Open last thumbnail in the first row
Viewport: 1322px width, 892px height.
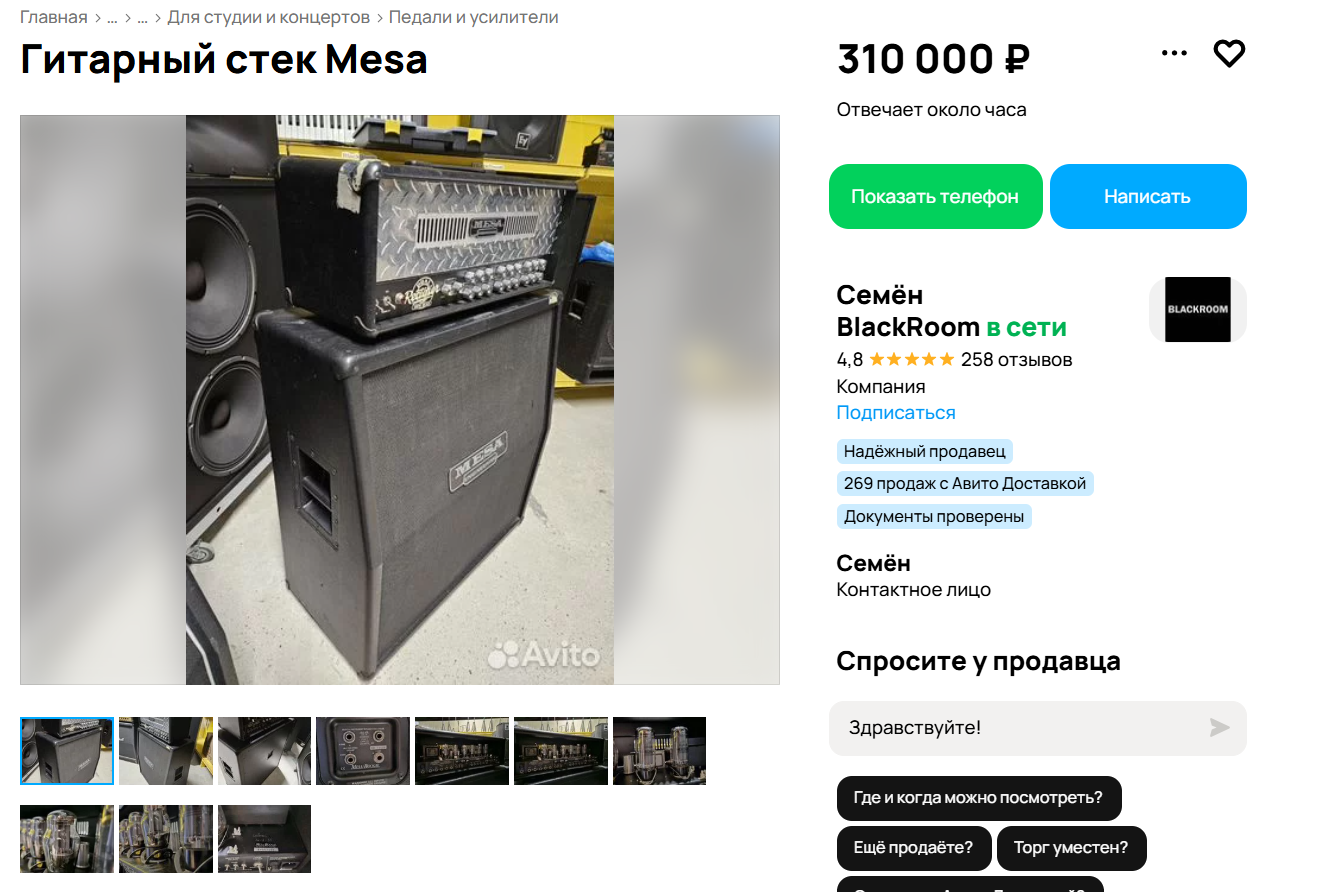(659, 751)
